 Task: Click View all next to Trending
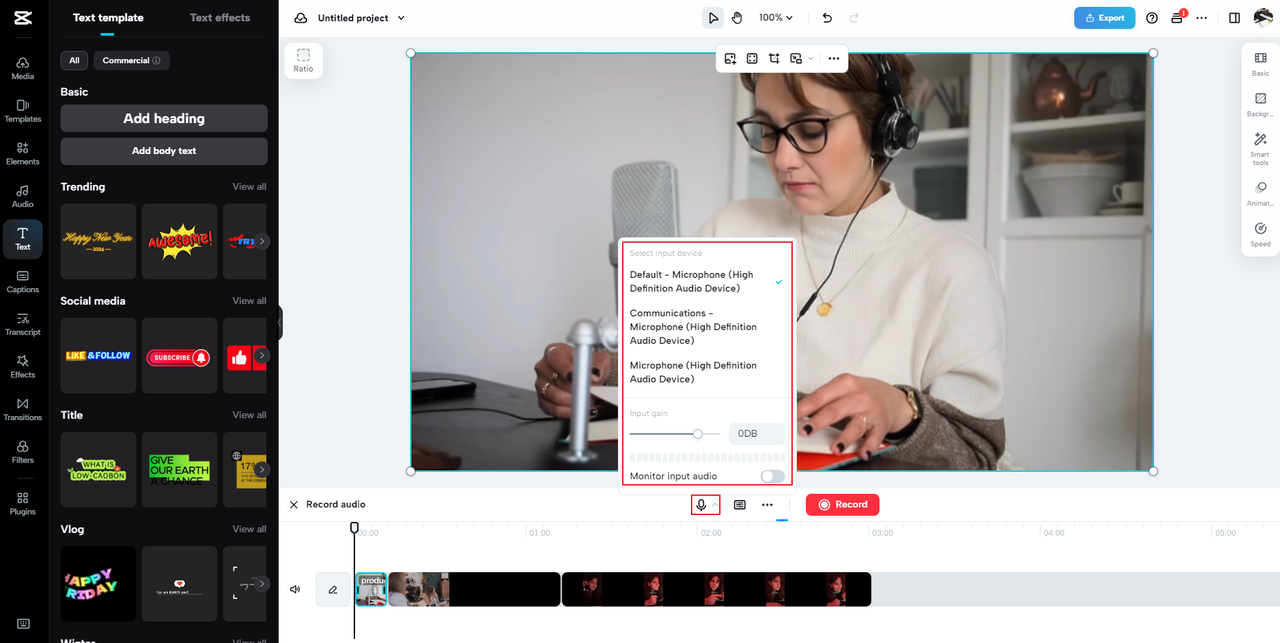point(249,187)
